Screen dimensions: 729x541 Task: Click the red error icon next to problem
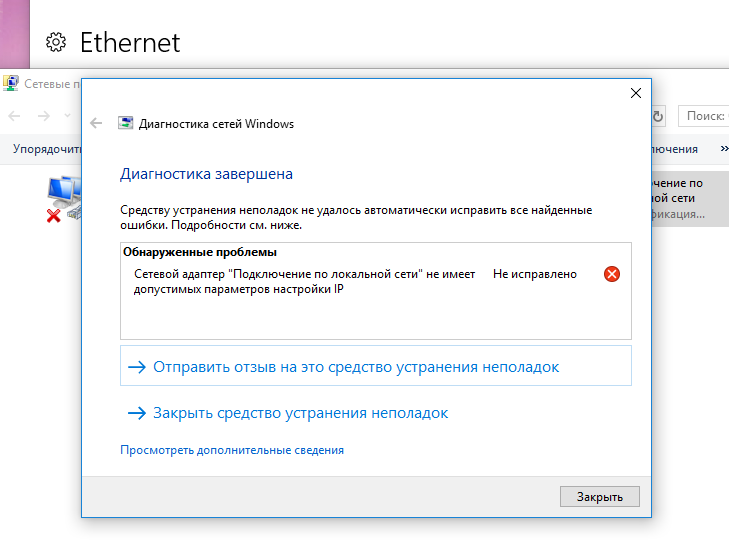pyautogui.click(x=612, y=274)
